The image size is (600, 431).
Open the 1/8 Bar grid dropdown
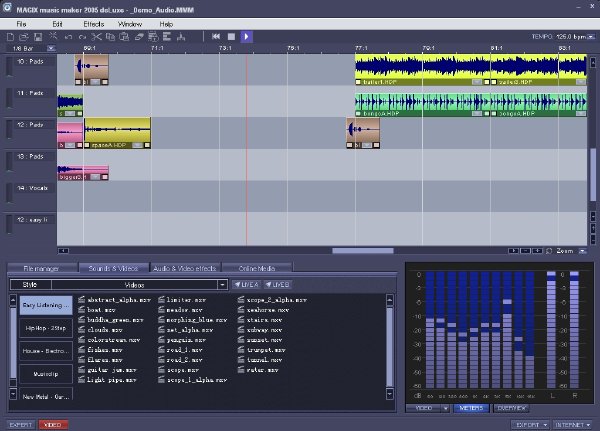point(51,48)
